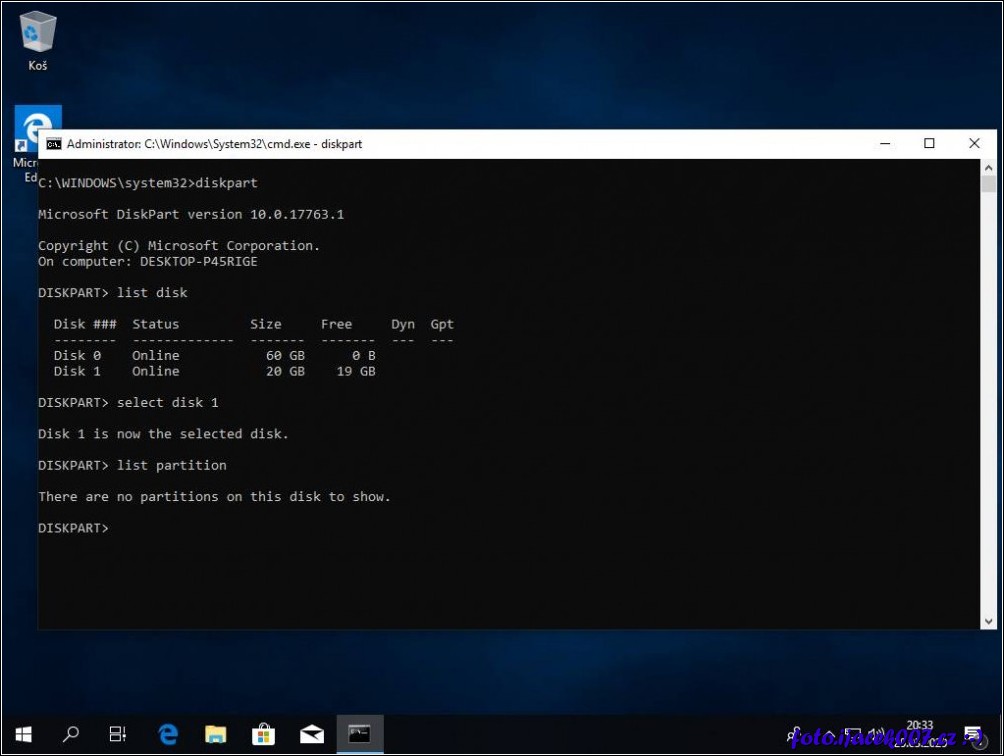Maximize the diskpart command prompt window

[929, 144]
